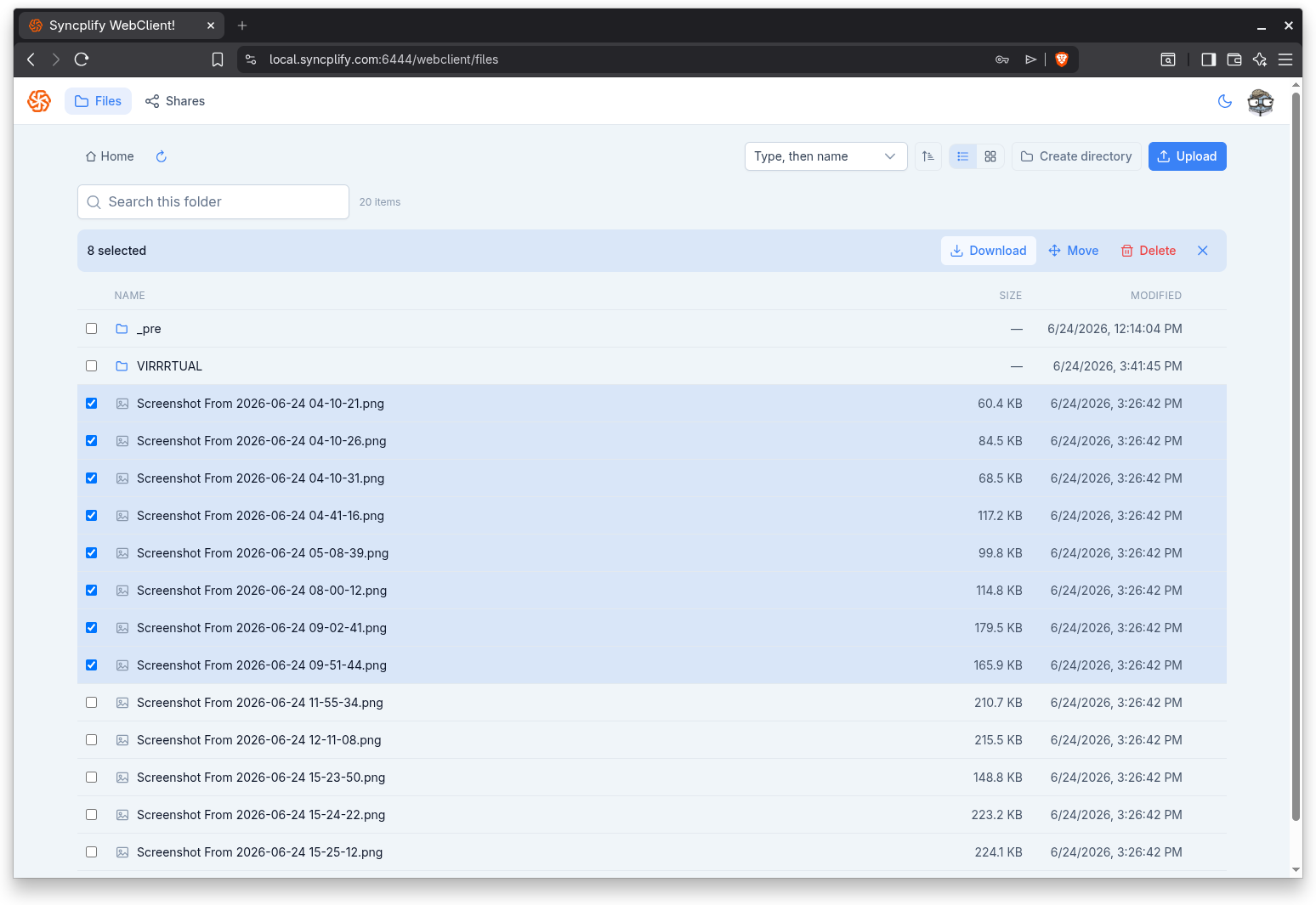Click image icon for 04-10-21.png
1316x905 pixels.
click(x=122, y=404)
